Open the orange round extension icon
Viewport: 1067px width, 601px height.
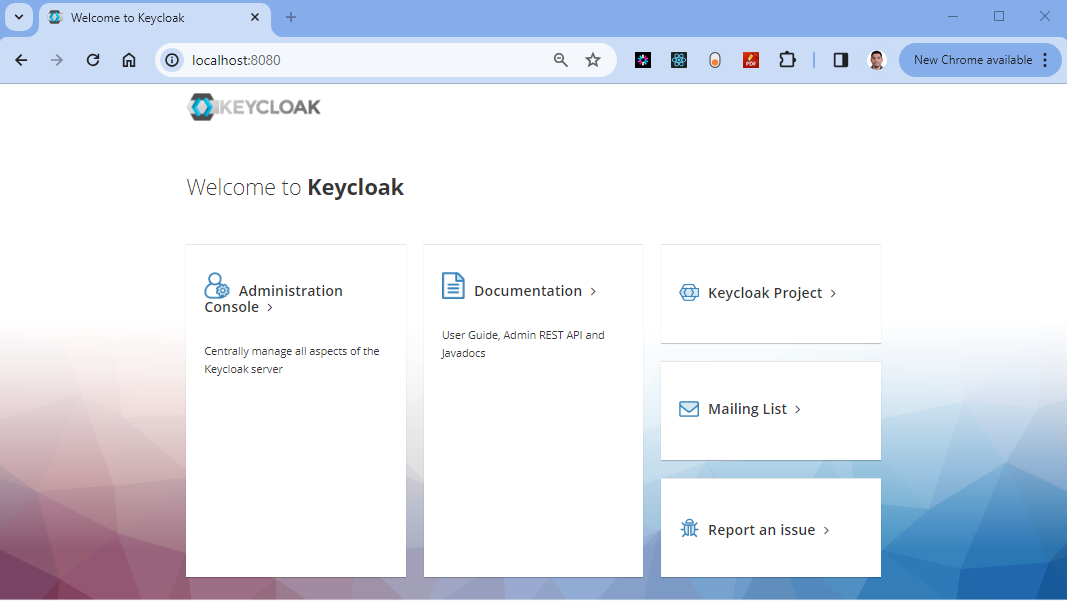point(715,60)
